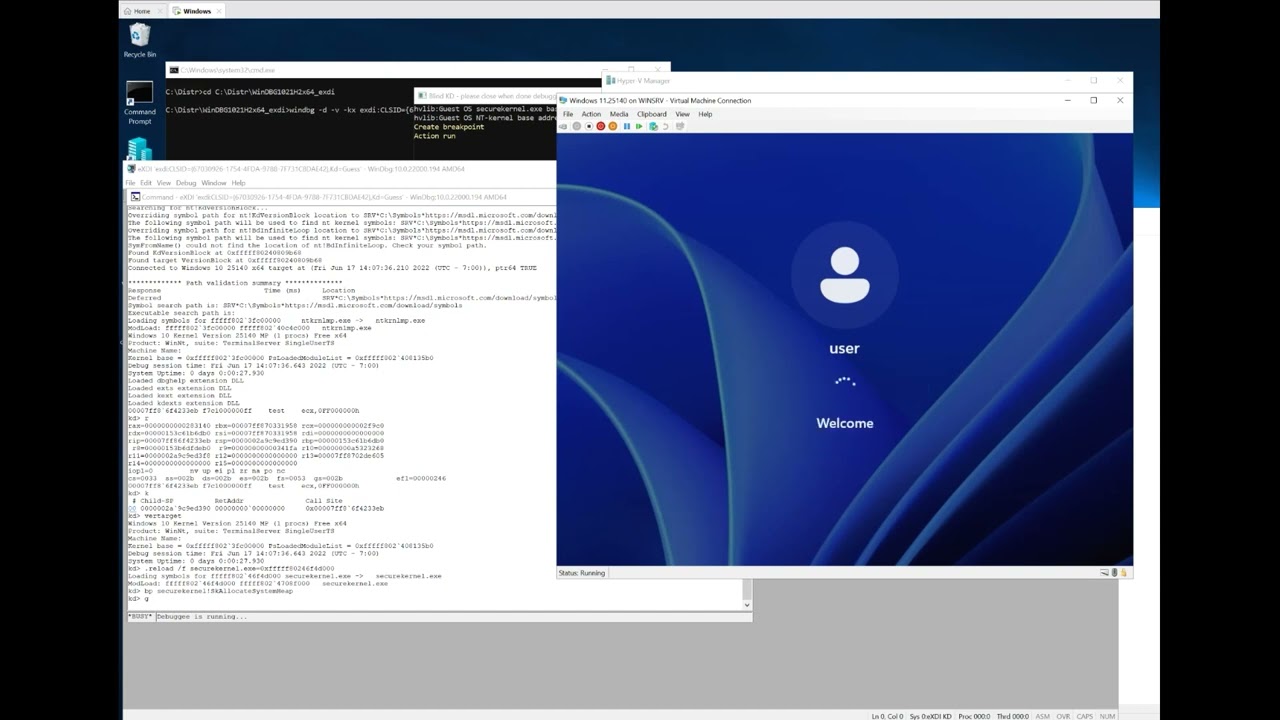This screenshot has width=1280, height=720.
Task: Click 'Status: Running' text in VM window
Action: (x=582, y=573)
